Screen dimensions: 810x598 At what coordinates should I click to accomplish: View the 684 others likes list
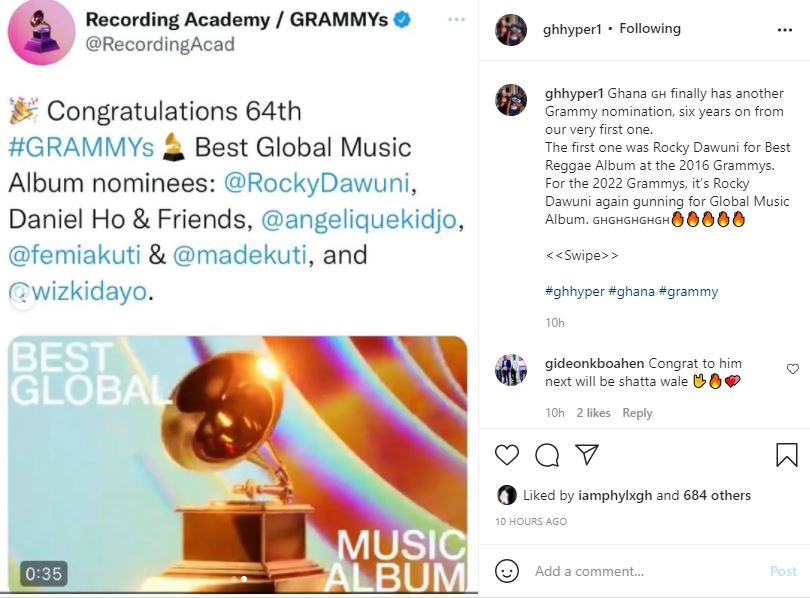pyautogui.click(x=716, y=495)
